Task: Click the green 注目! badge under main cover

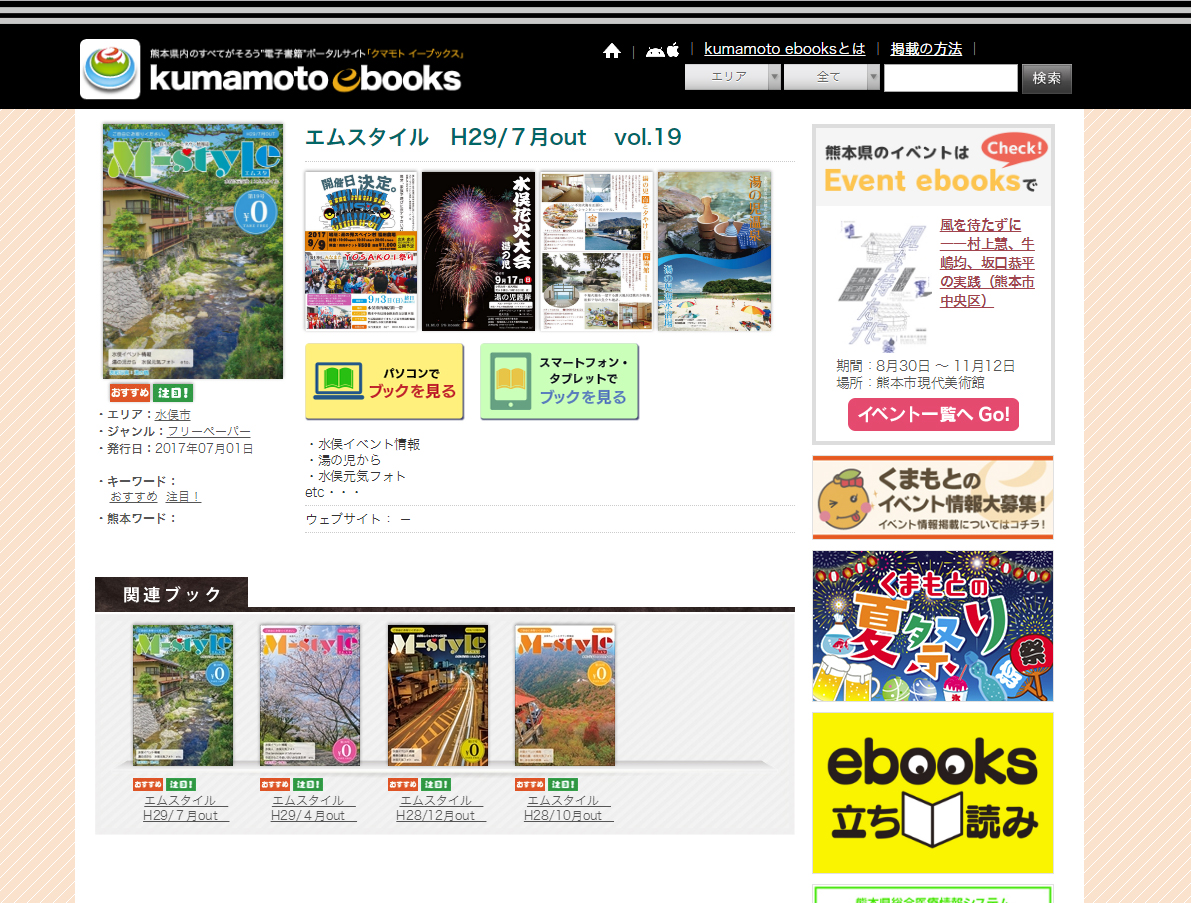Action: (x=173, y=393)
